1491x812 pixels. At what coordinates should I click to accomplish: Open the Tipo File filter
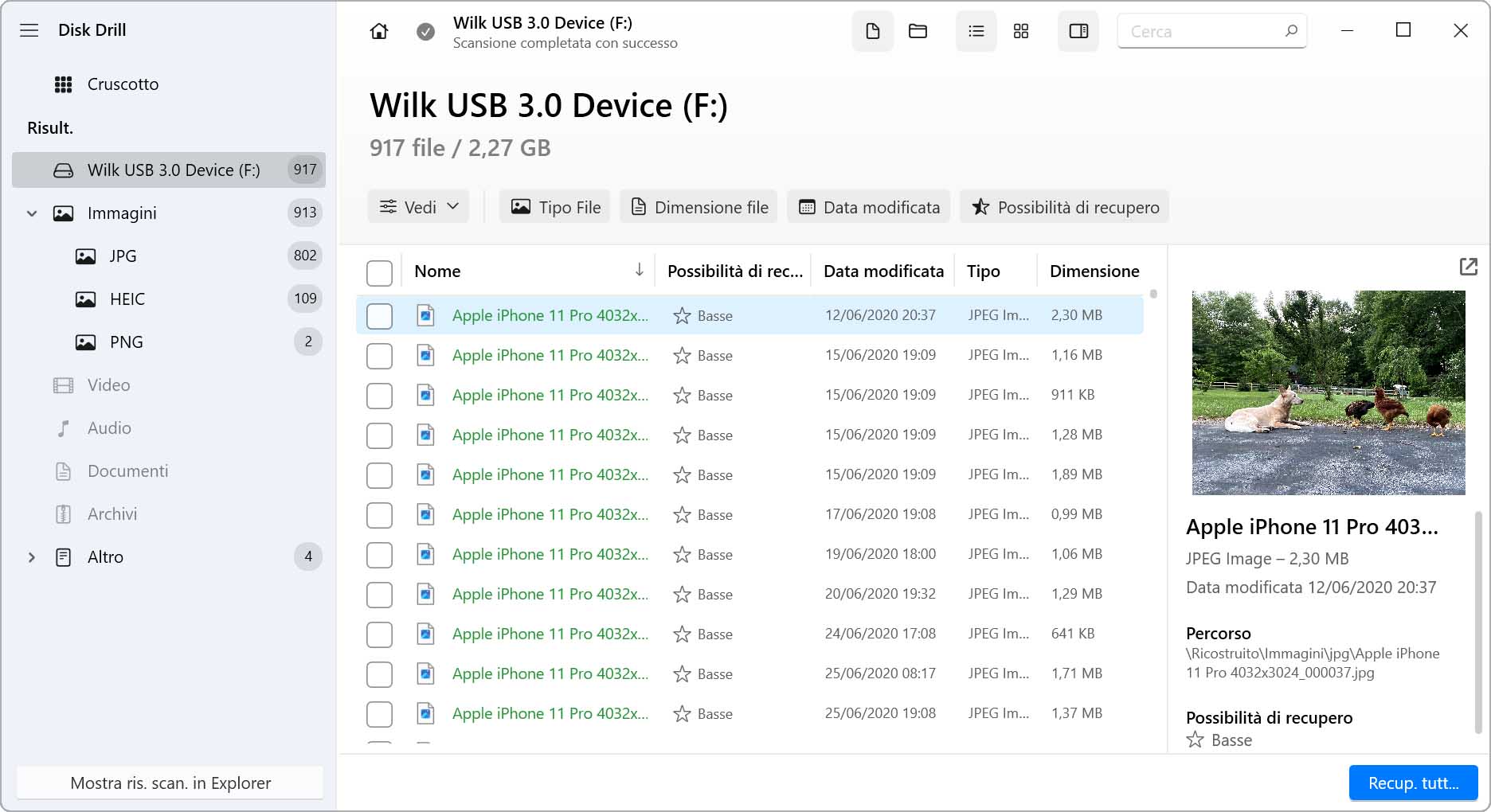point(555,207)
